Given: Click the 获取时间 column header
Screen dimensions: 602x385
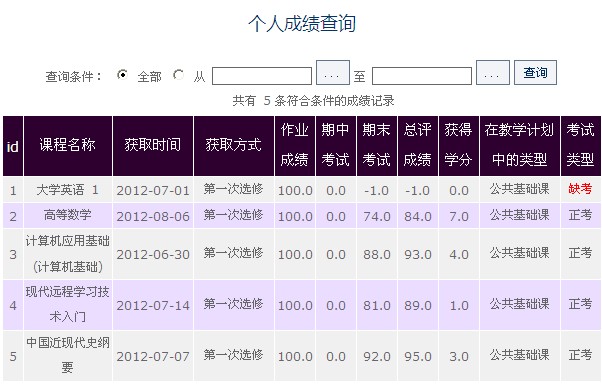Looking at the screenshot, I should 153,146.
